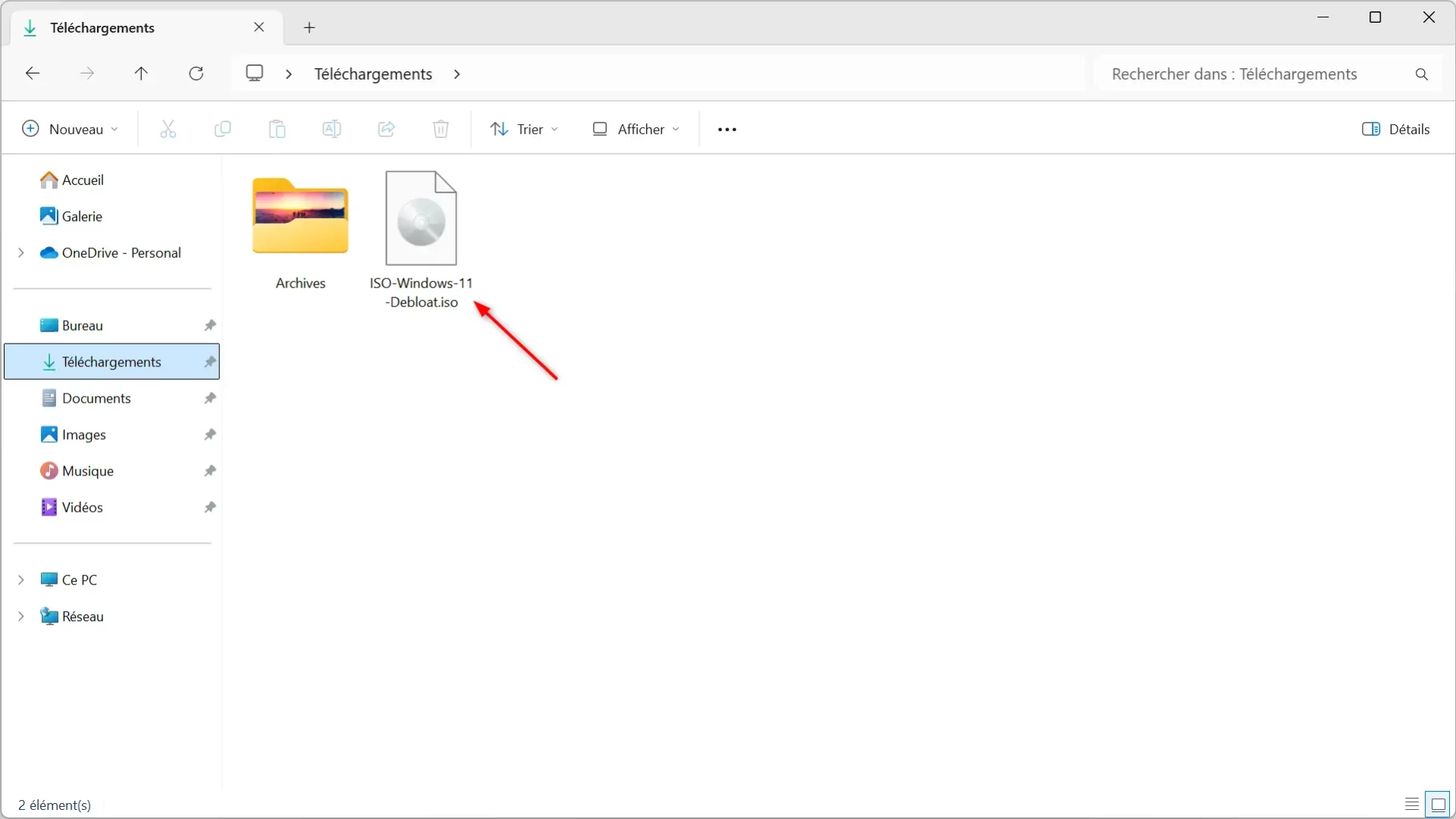Select Téléchargements folder in sidebar
The width and height of the screenshot is (1456, 819).
click(111, 361)
